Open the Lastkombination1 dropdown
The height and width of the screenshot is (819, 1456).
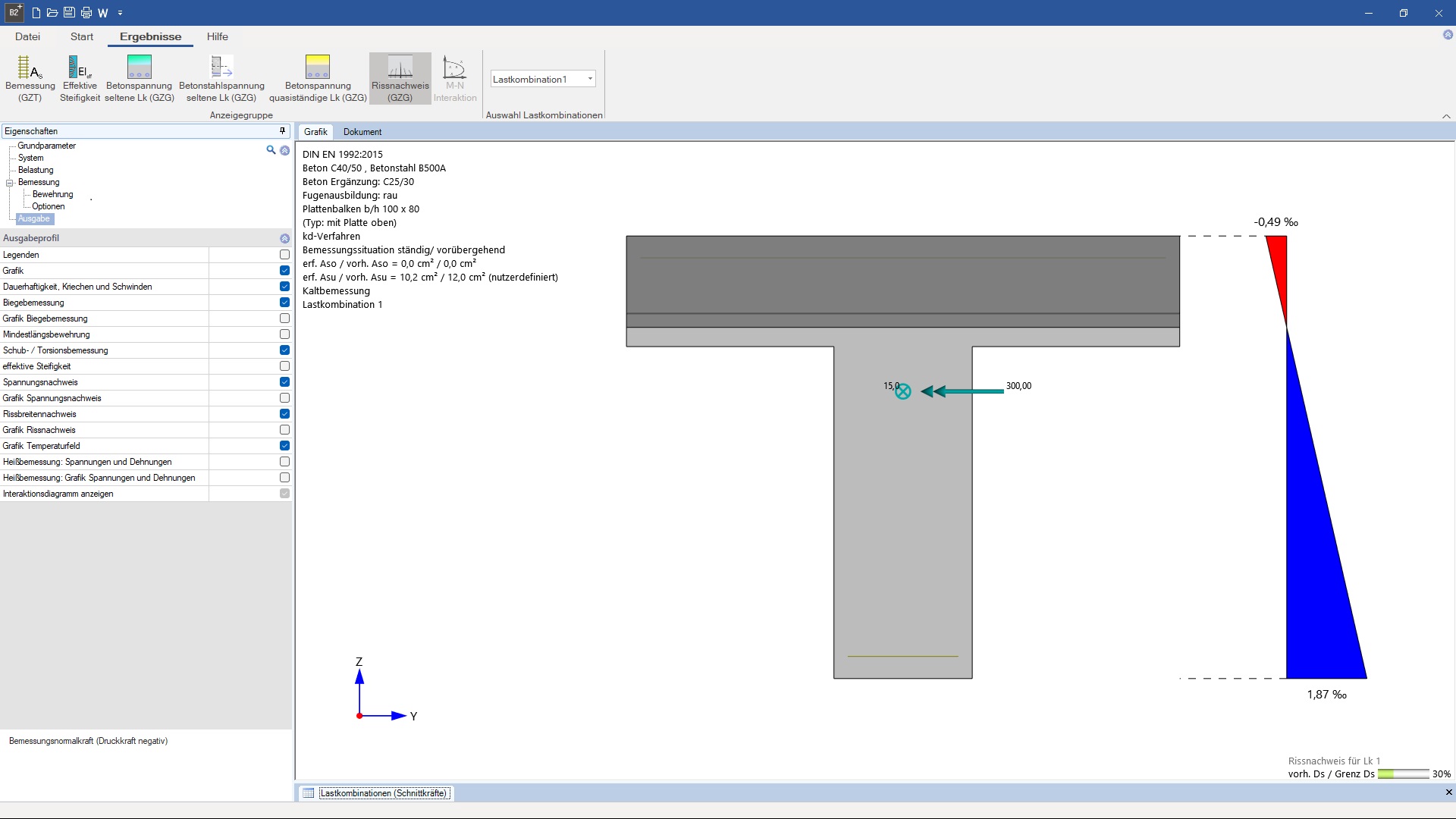[x=589, y=79]
